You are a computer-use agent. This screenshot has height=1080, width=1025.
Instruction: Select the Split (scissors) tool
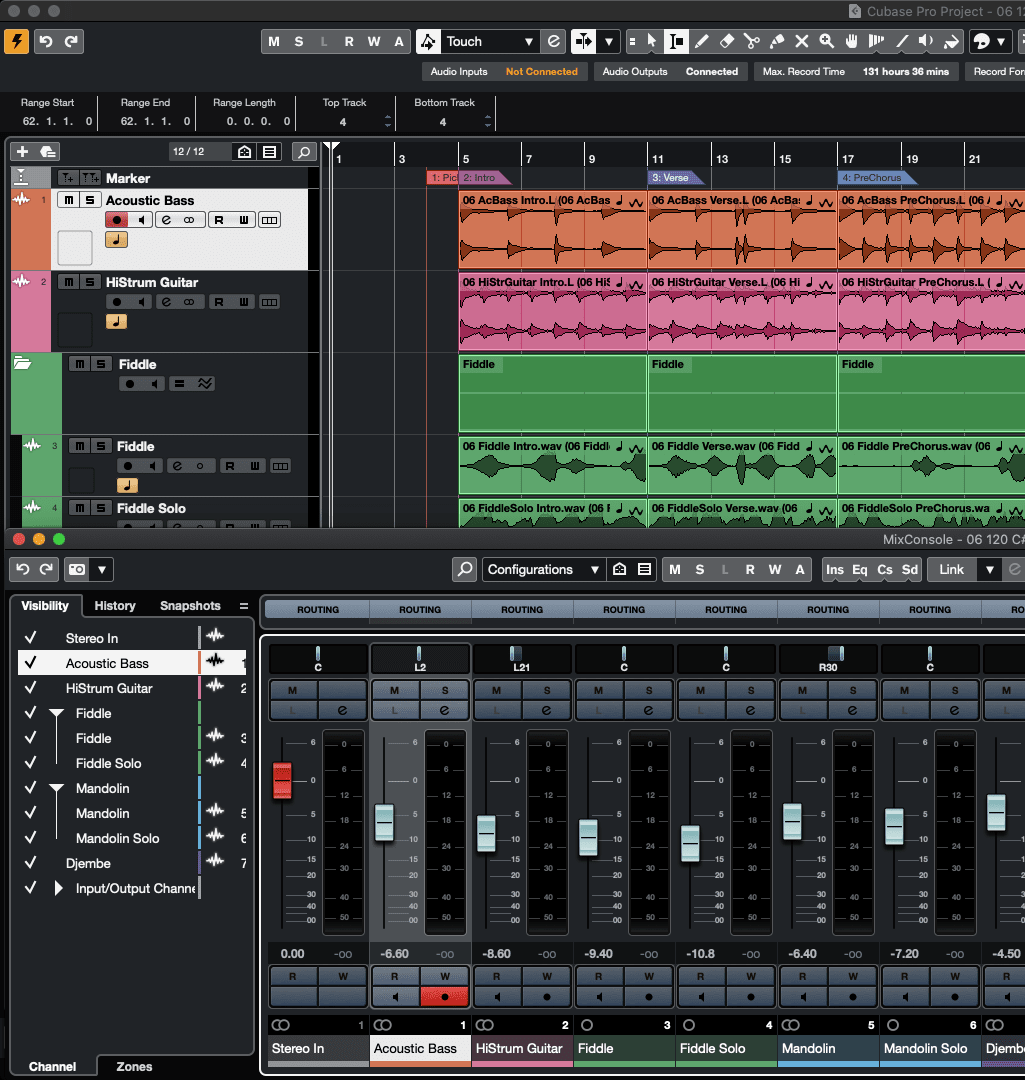(751, 42)
